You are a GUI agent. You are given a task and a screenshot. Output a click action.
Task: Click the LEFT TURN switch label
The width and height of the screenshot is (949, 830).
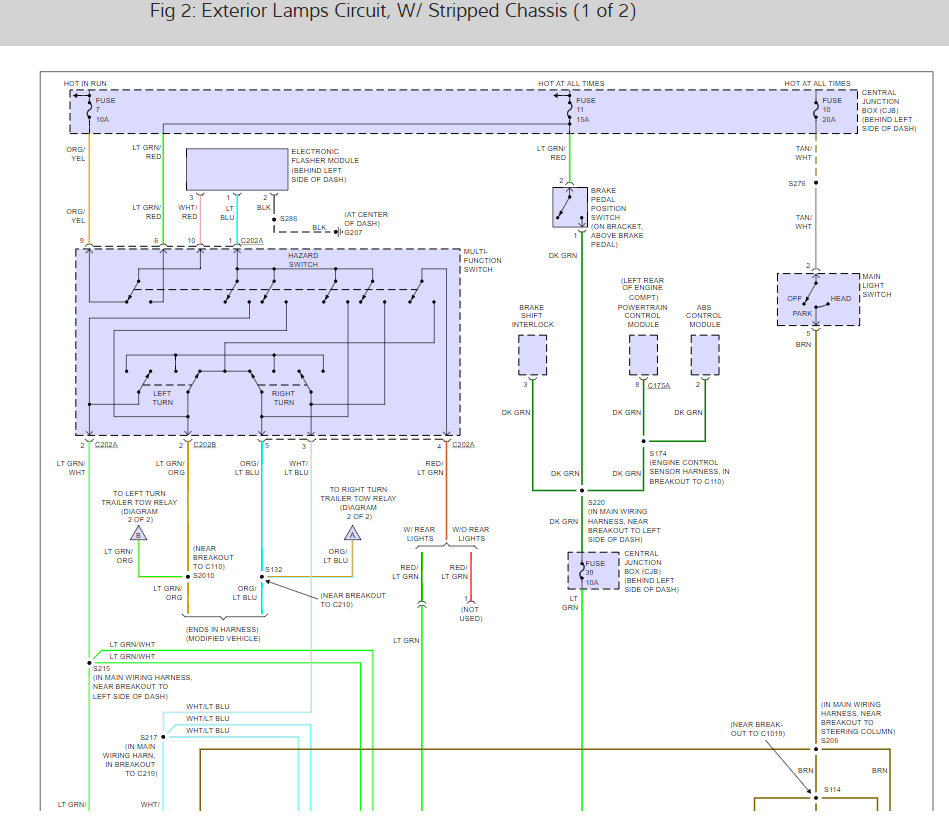(162, 398)
